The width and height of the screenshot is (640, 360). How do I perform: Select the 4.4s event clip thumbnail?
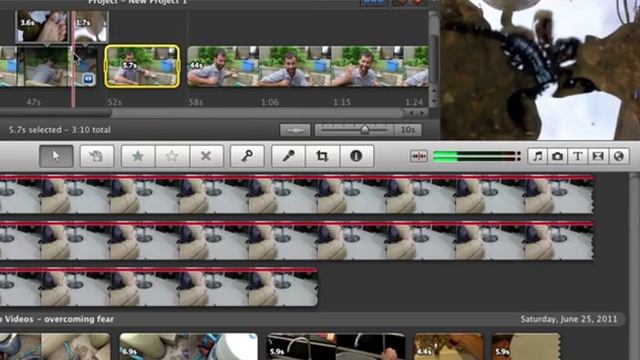[449, 347]
